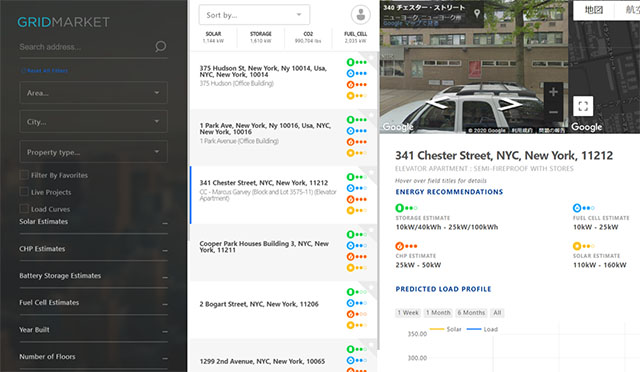Click green storage rating icon in recommendations
640x372 pixels.
click(400, 208)
